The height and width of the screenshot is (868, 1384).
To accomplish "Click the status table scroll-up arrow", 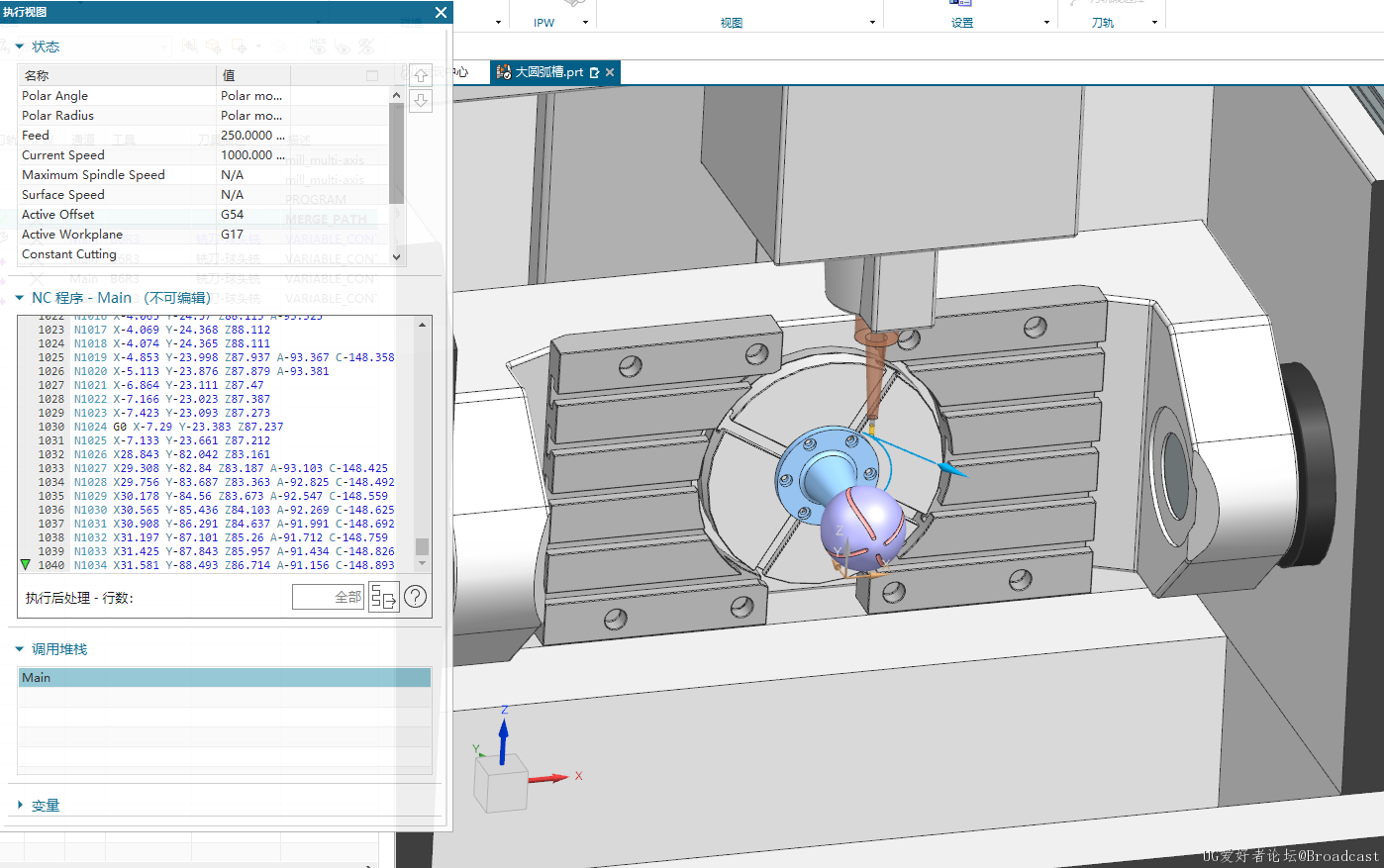I will pyautogui.click(x=397, y=95).
